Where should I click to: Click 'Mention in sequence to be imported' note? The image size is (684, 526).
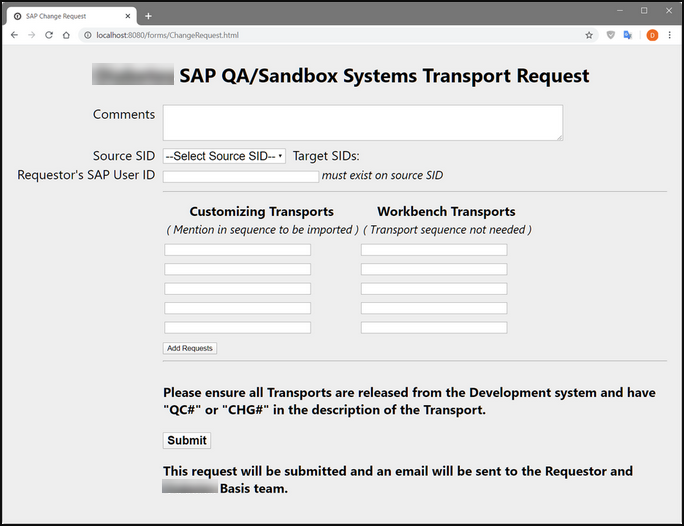point(263,230)
